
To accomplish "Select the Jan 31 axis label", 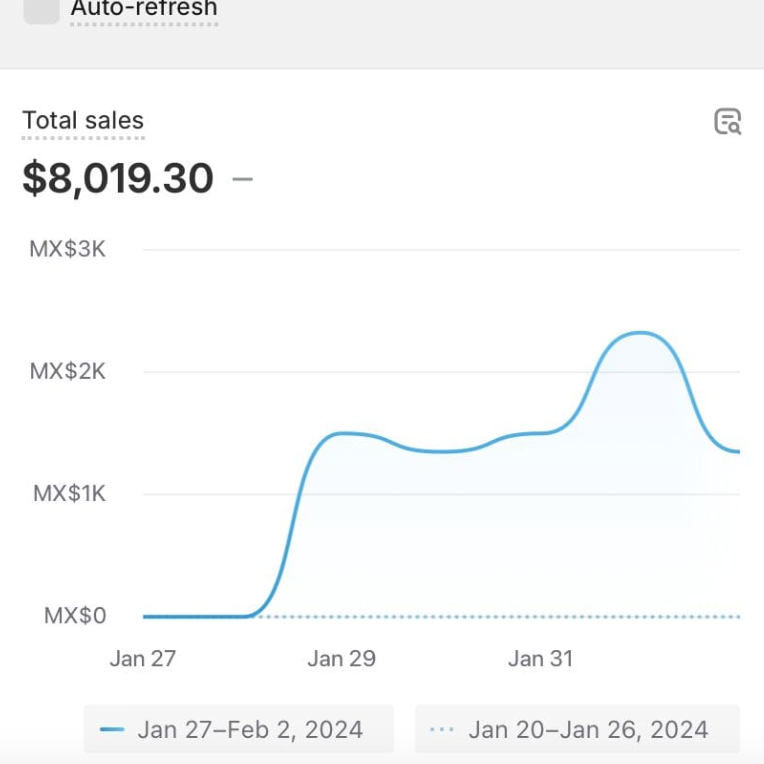I will pyautogui.click(x=540, y=659).
